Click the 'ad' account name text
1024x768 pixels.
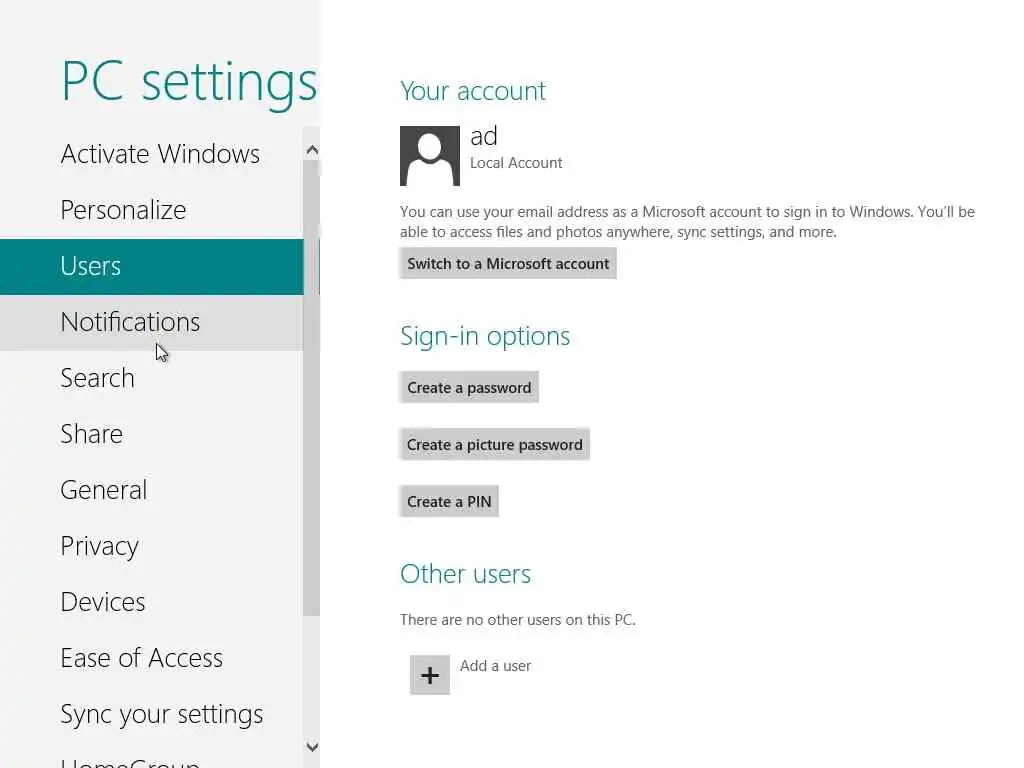pos(484,136)
